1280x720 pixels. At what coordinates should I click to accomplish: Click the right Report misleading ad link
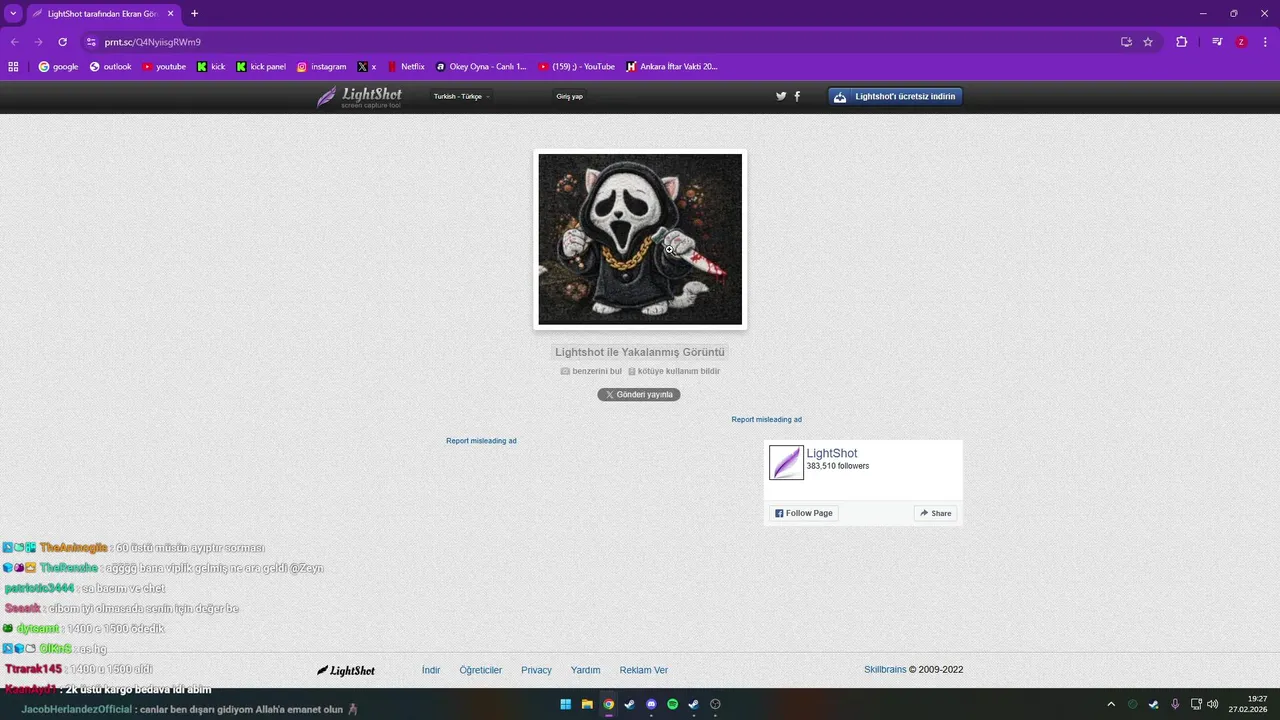766,420
